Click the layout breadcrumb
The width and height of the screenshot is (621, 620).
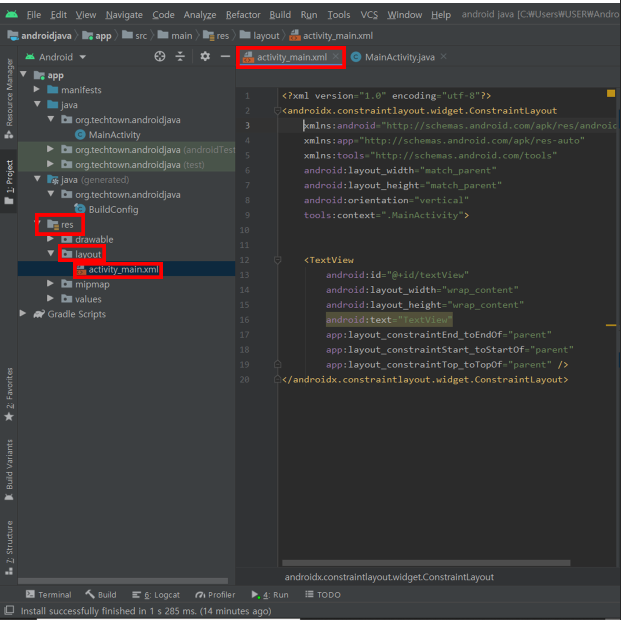click(260, 36)
